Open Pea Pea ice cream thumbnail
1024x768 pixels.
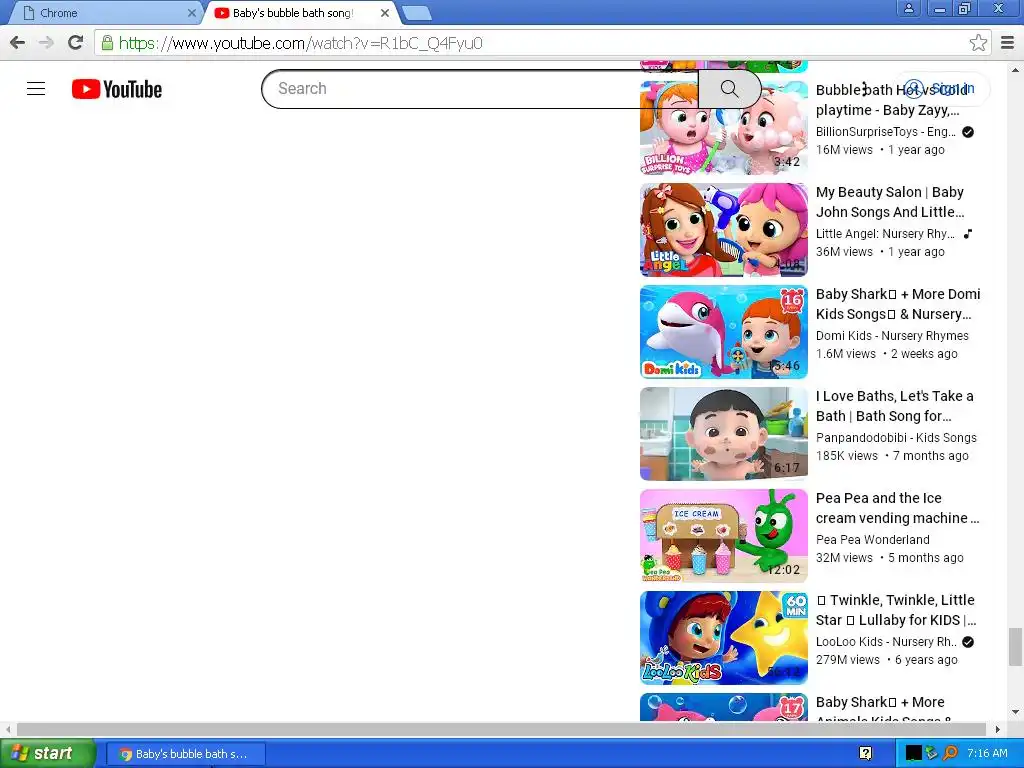tap(724, 536)
